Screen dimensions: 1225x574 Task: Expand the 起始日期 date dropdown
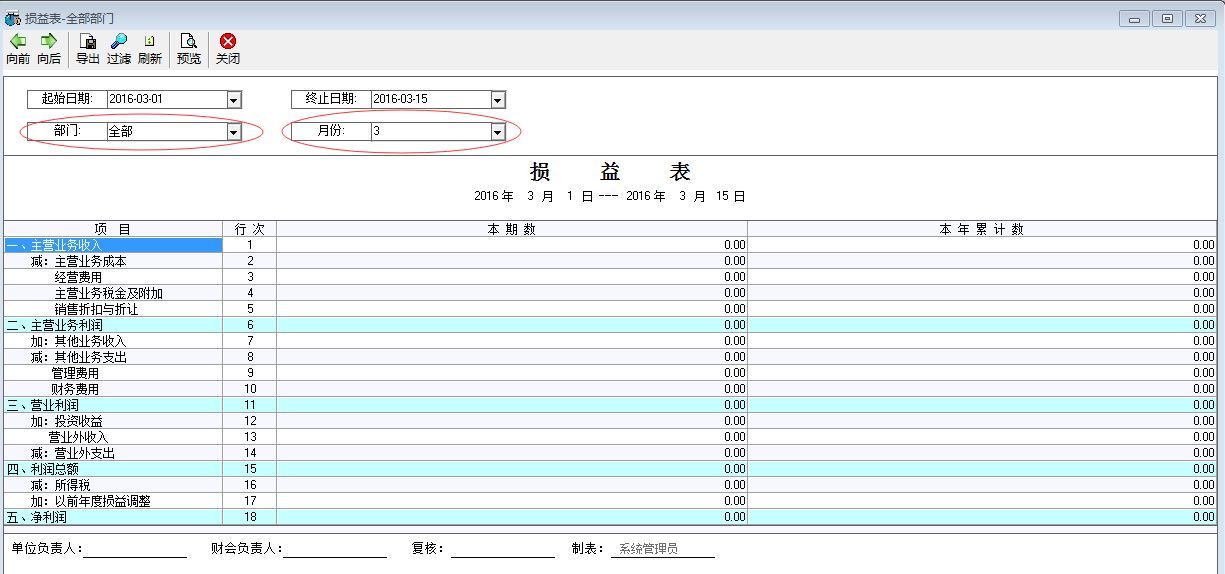pos(234,100)
